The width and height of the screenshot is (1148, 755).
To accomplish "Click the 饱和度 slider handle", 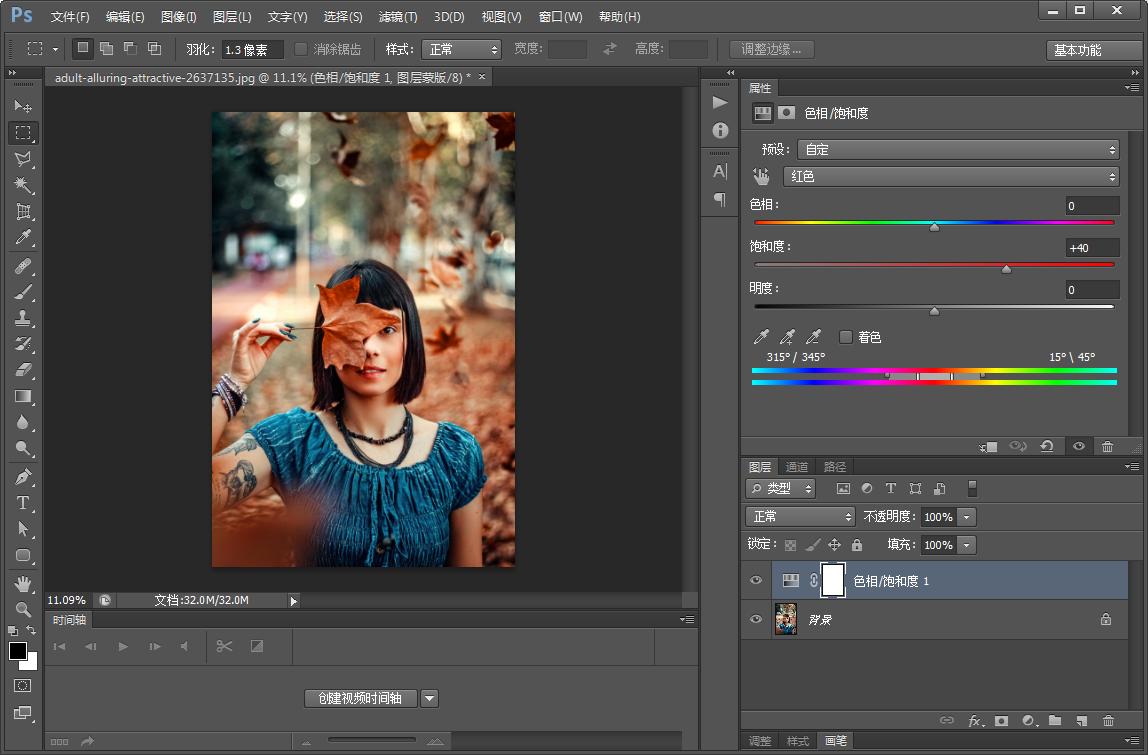I will point(1006,269).
